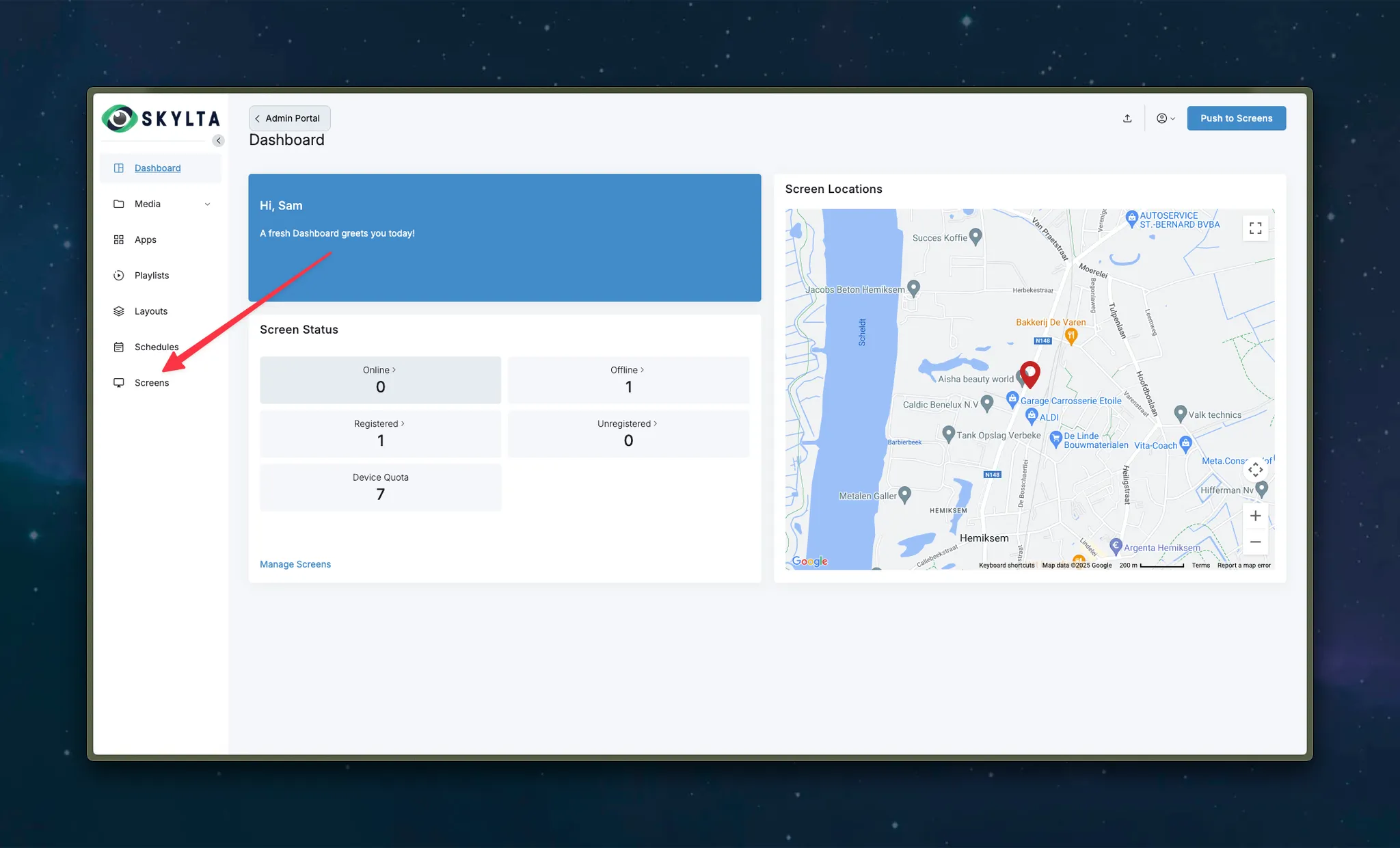The height and width of the screenshot is (848, 1400).
Task: Click the red screen location pin
Action: (1030, 374)
